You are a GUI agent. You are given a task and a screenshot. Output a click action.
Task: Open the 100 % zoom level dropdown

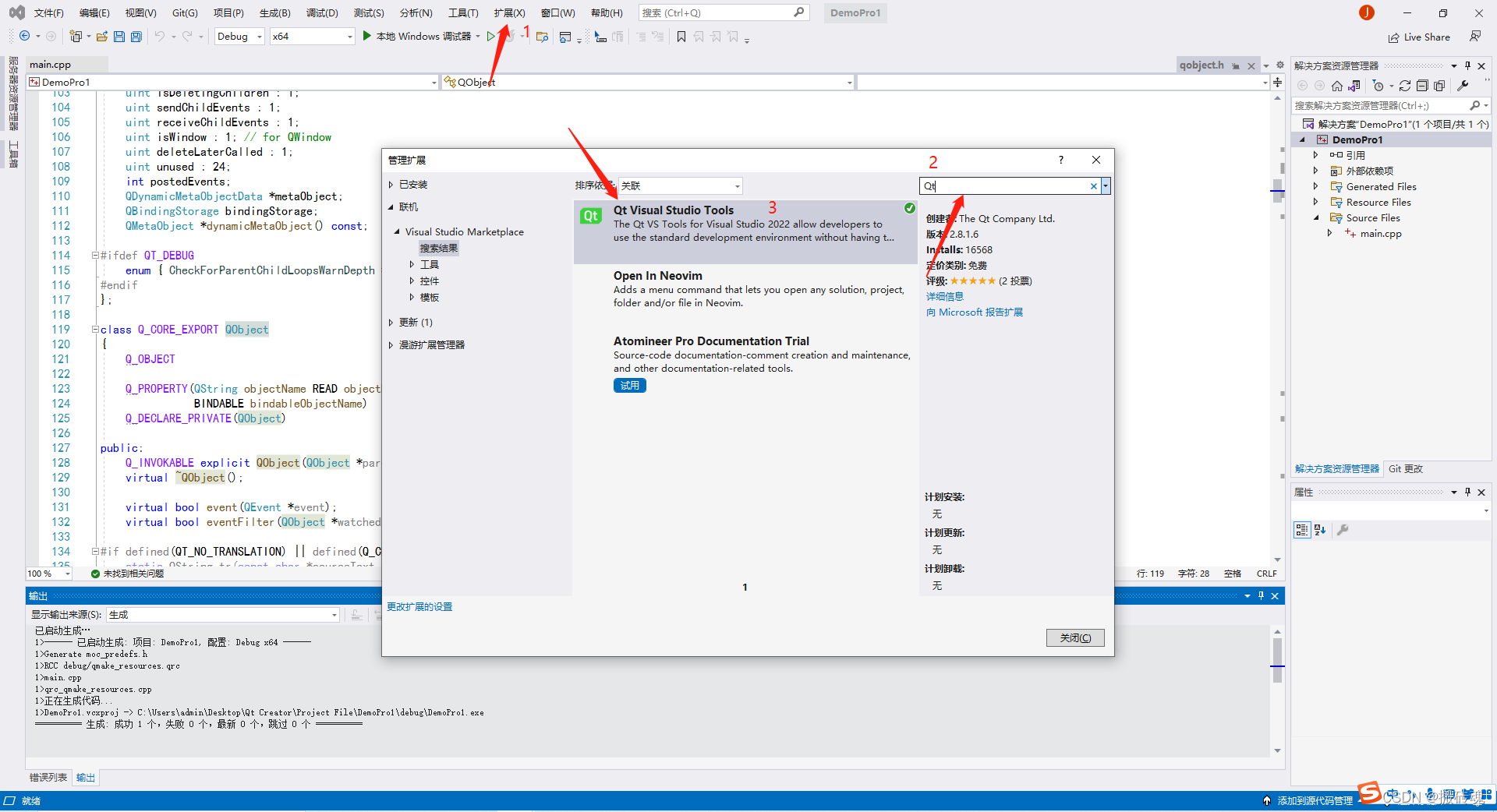tap(49, 574)
